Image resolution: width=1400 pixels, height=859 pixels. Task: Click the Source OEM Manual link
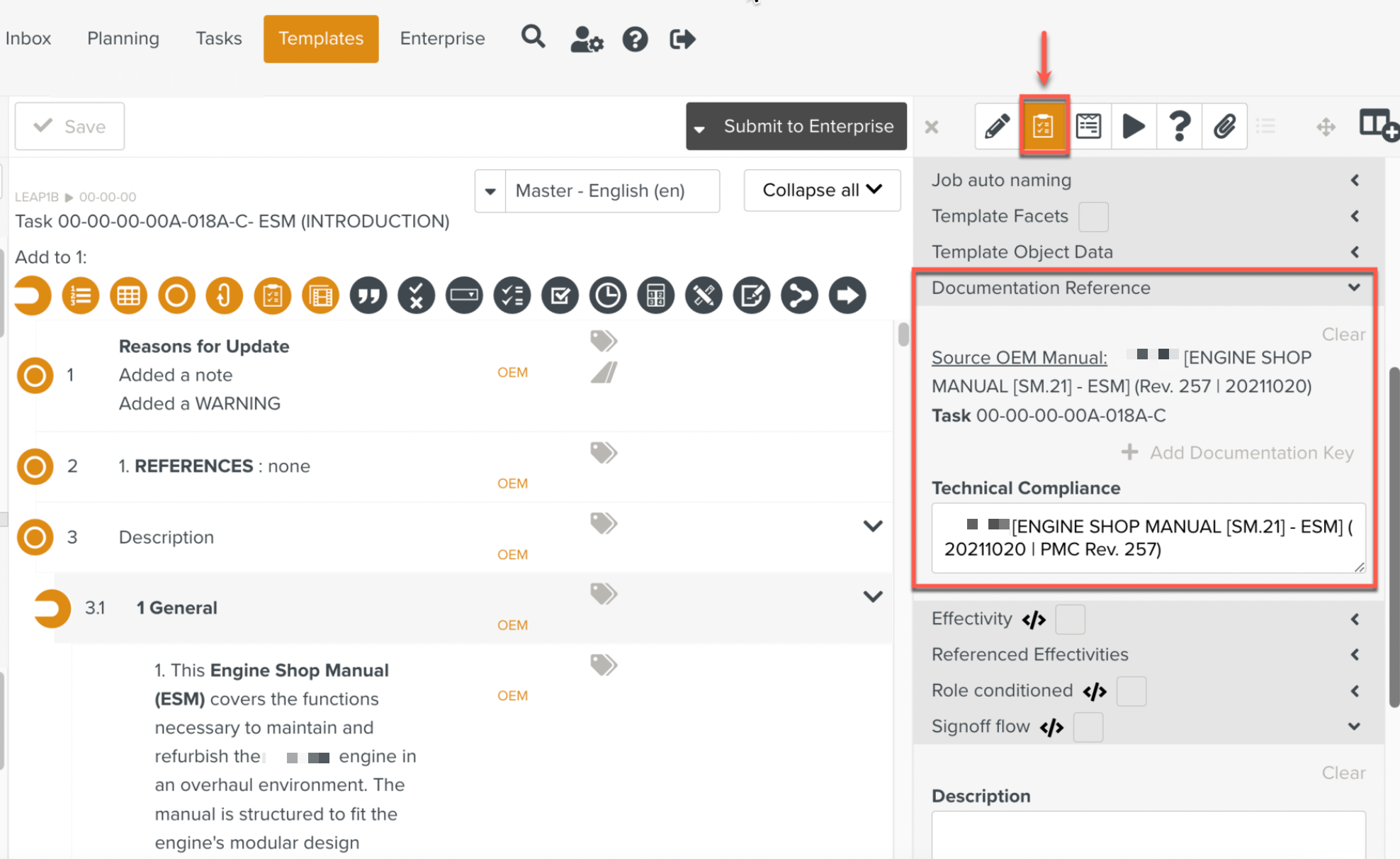(1019, 358)
